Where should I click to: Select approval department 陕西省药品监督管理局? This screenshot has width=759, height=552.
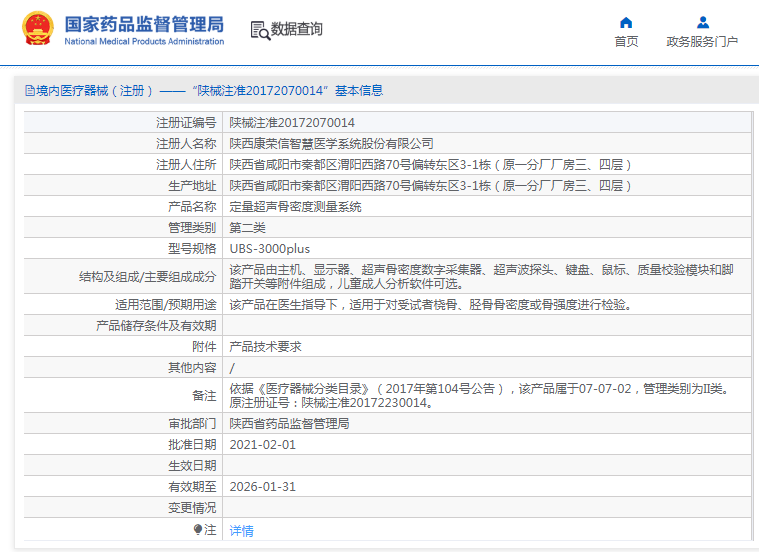pos(289,424)
